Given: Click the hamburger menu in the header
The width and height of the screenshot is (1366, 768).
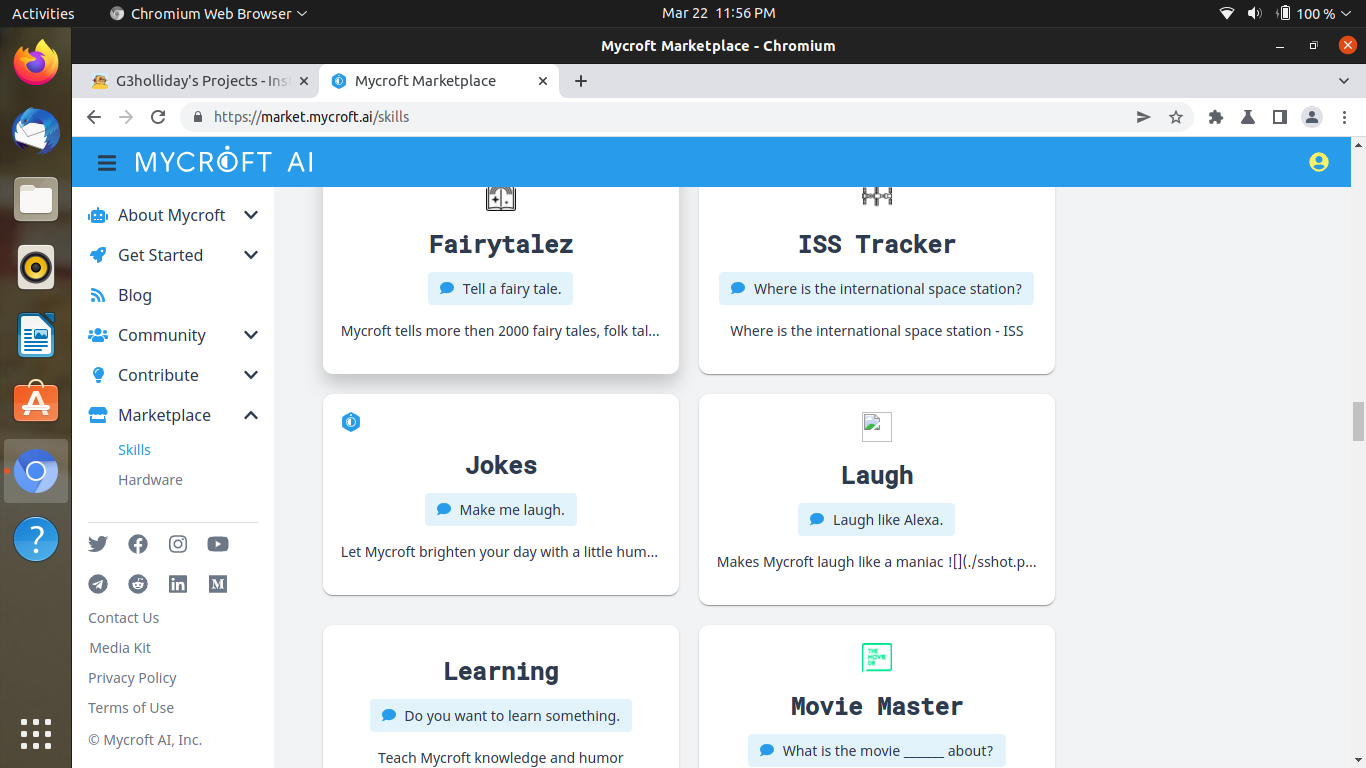Looking at the screenshot, I should tap(106, 162).
